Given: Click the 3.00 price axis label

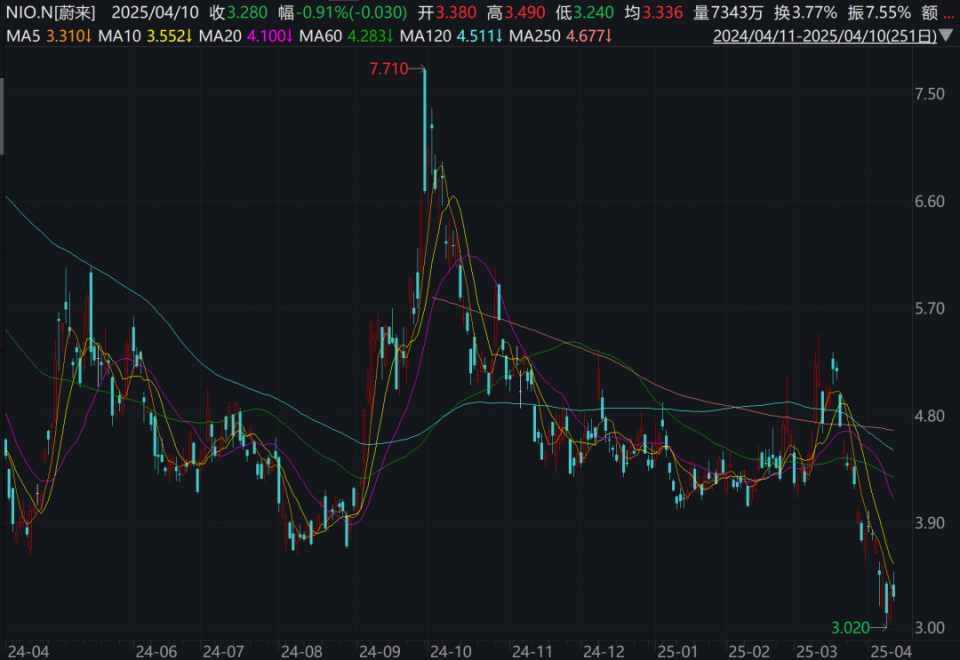Looking at the screenshot, I should click(929, 628).
